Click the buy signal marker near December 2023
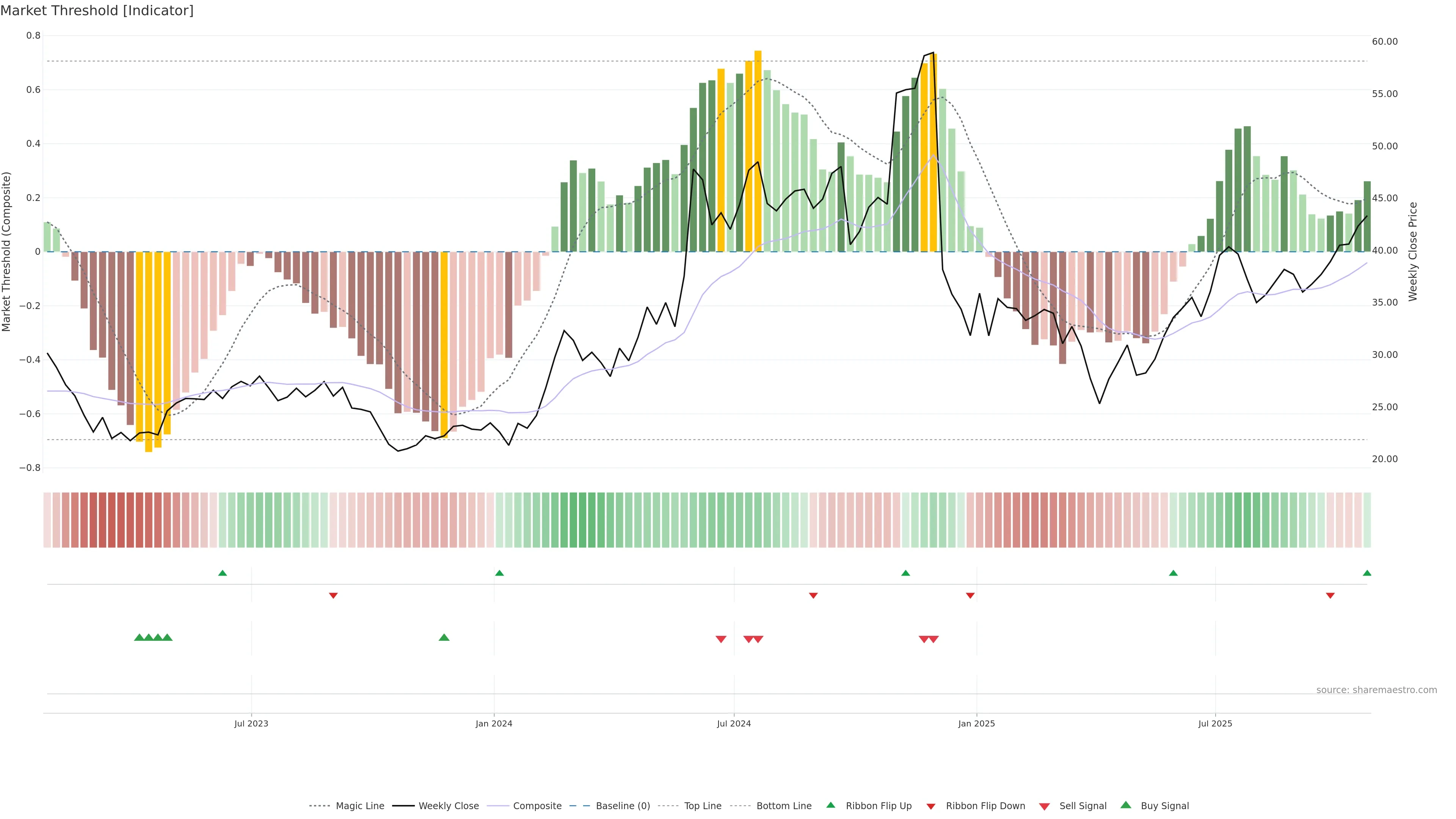Image resolution: width=1456 pixels, height=819 pixels. (x=444, y=637)
